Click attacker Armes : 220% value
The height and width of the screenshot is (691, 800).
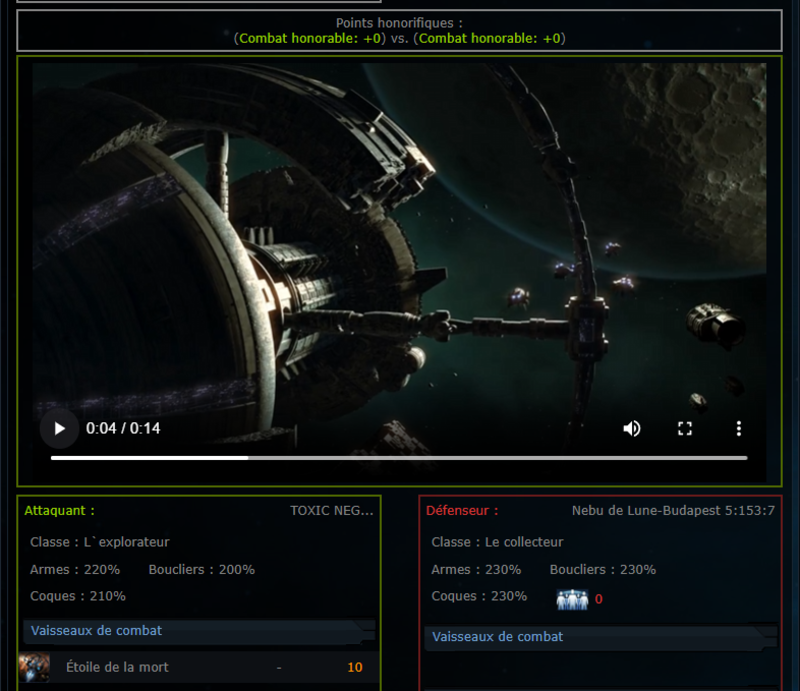(75, 570)
